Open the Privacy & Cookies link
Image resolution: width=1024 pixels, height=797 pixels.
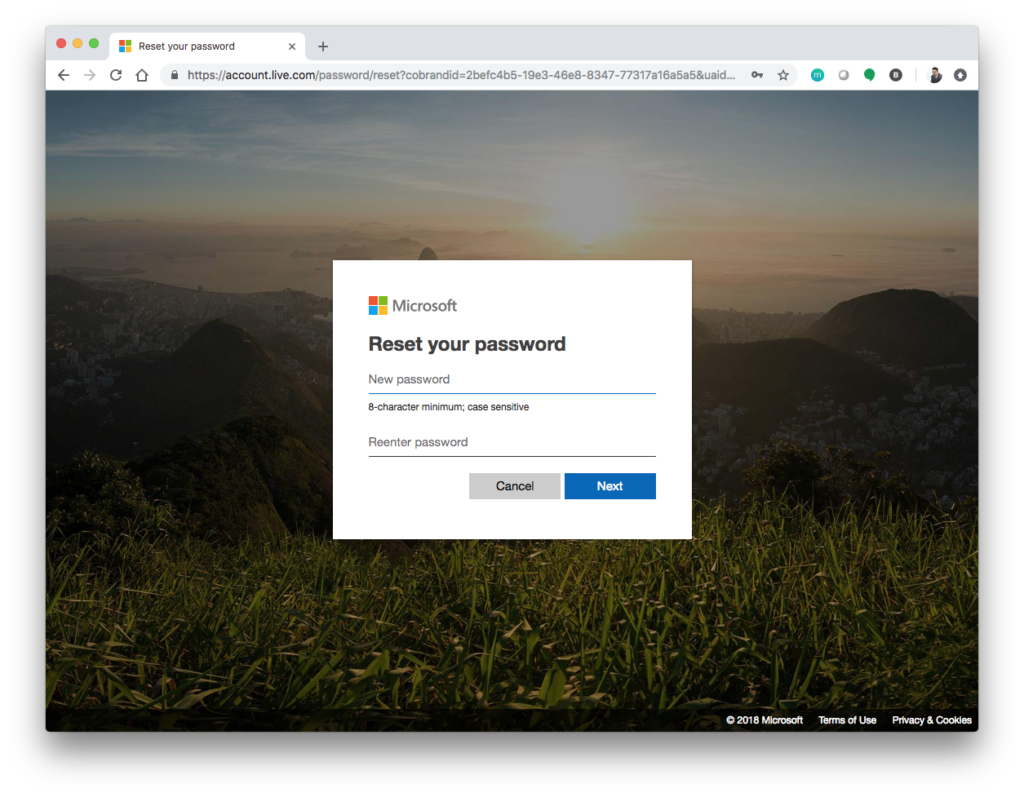coord(931,720)
